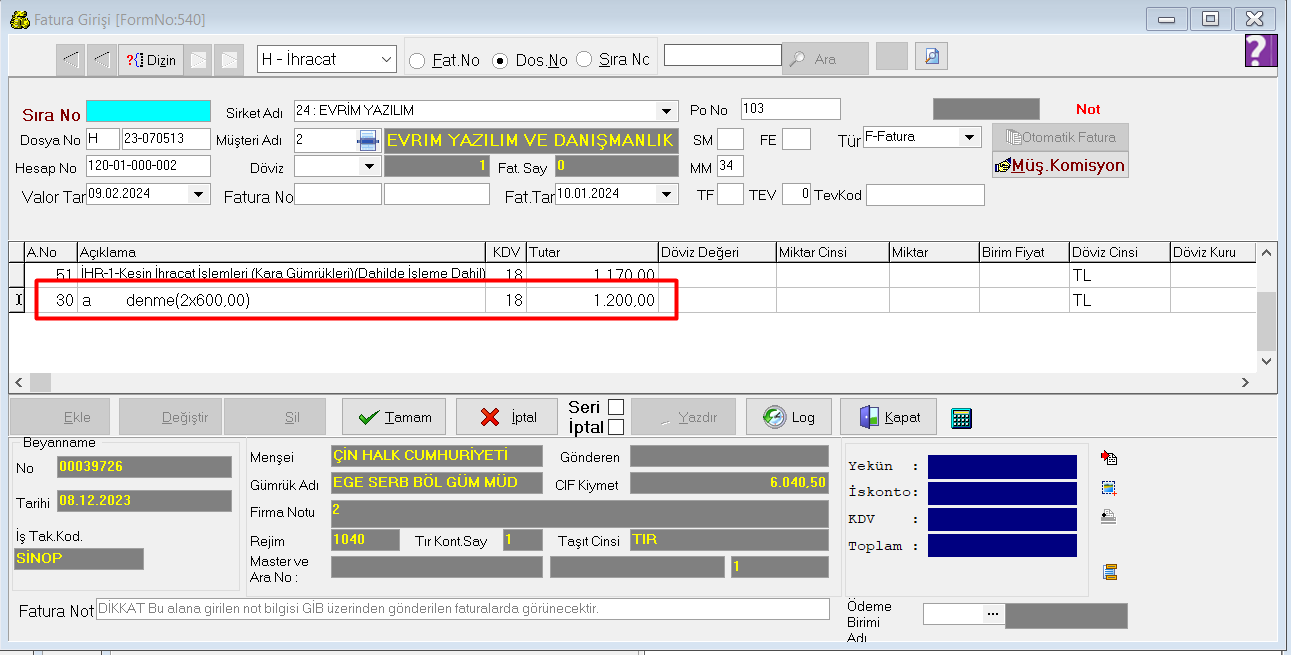Click the Fatura Not input field
The width and height of the screenshot is (1291, 655).
tap(462, 609)
